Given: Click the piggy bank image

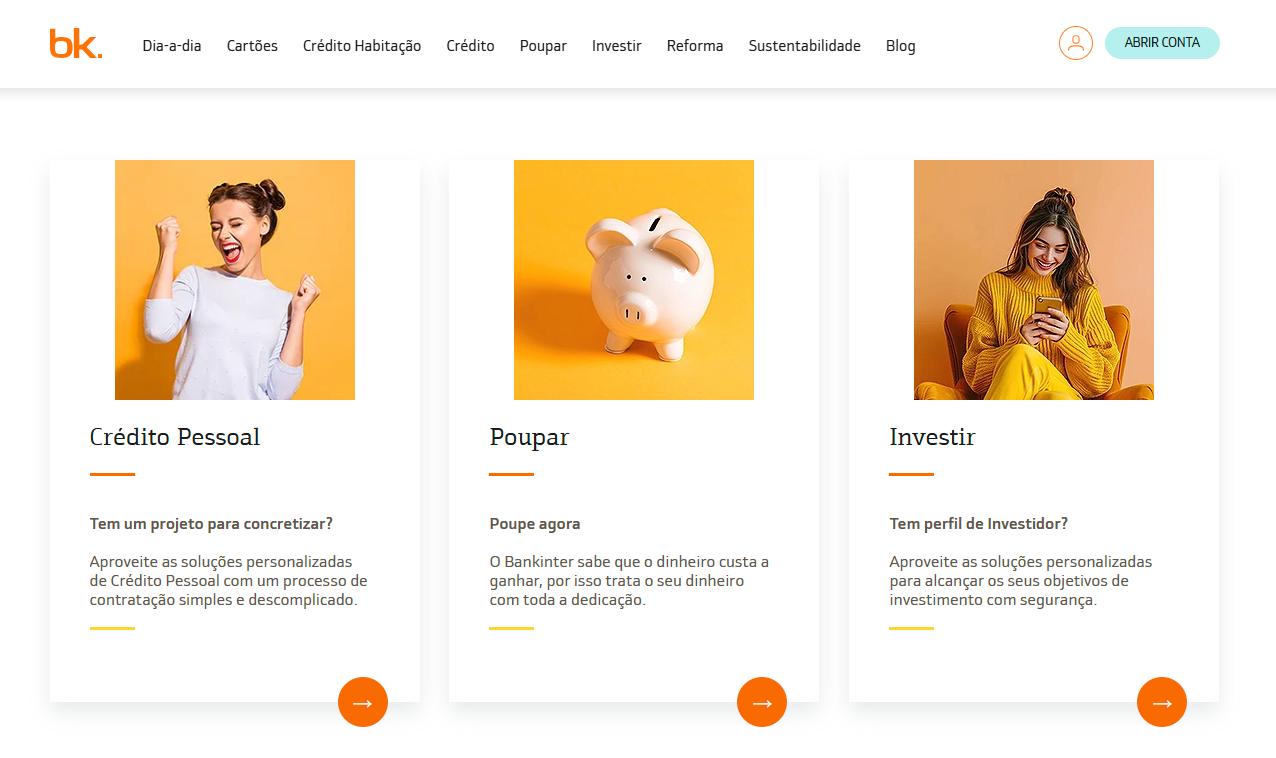Looking at the screenshot, I should pos(634,280).
